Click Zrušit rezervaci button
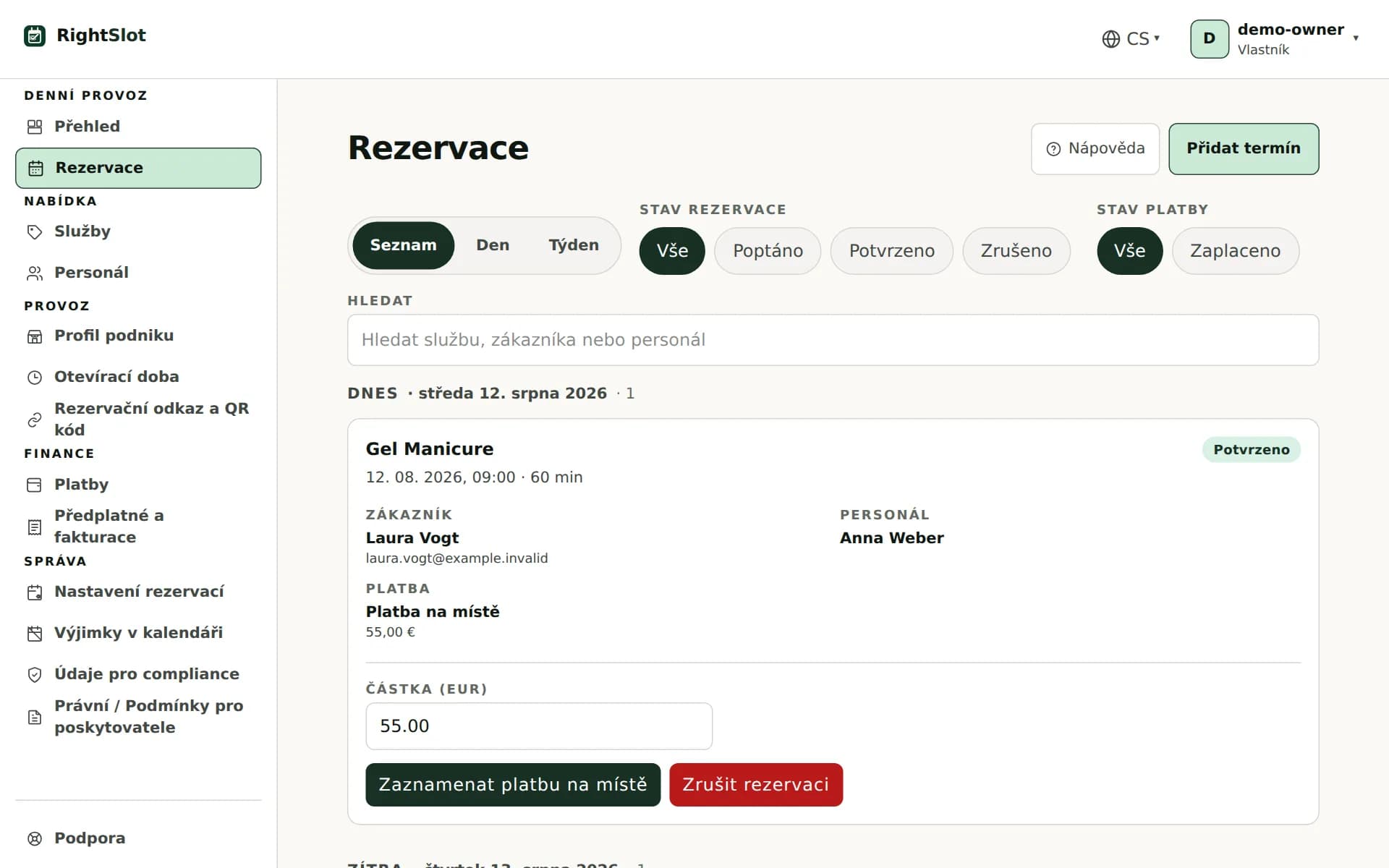The image size is (1389, 868). 756,785
